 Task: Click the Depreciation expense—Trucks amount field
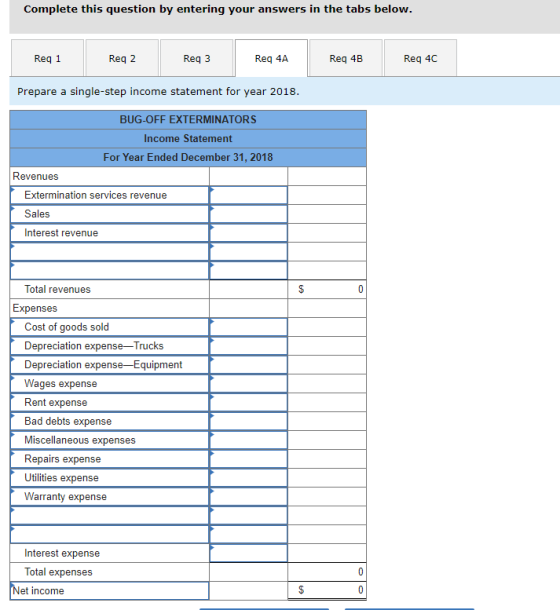point(249,346)
